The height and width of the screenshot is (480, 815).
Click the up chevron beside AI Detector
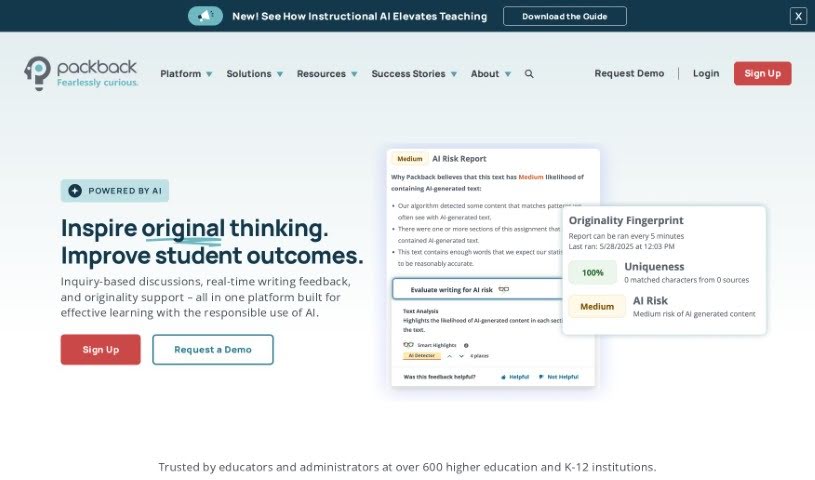(450, 356)
